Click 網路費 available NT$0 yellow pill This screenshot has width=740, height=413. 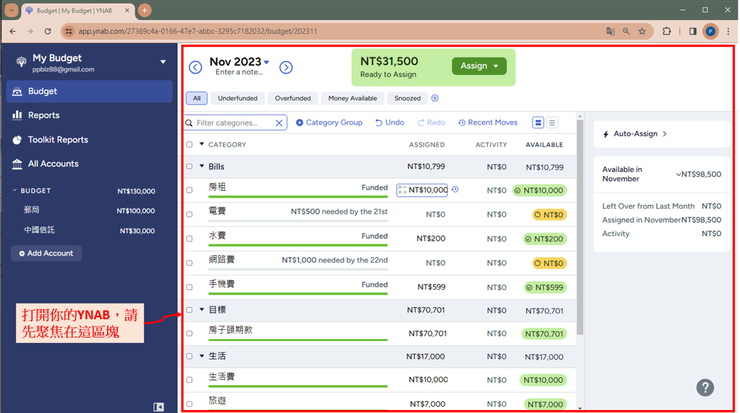pos(549,263)
